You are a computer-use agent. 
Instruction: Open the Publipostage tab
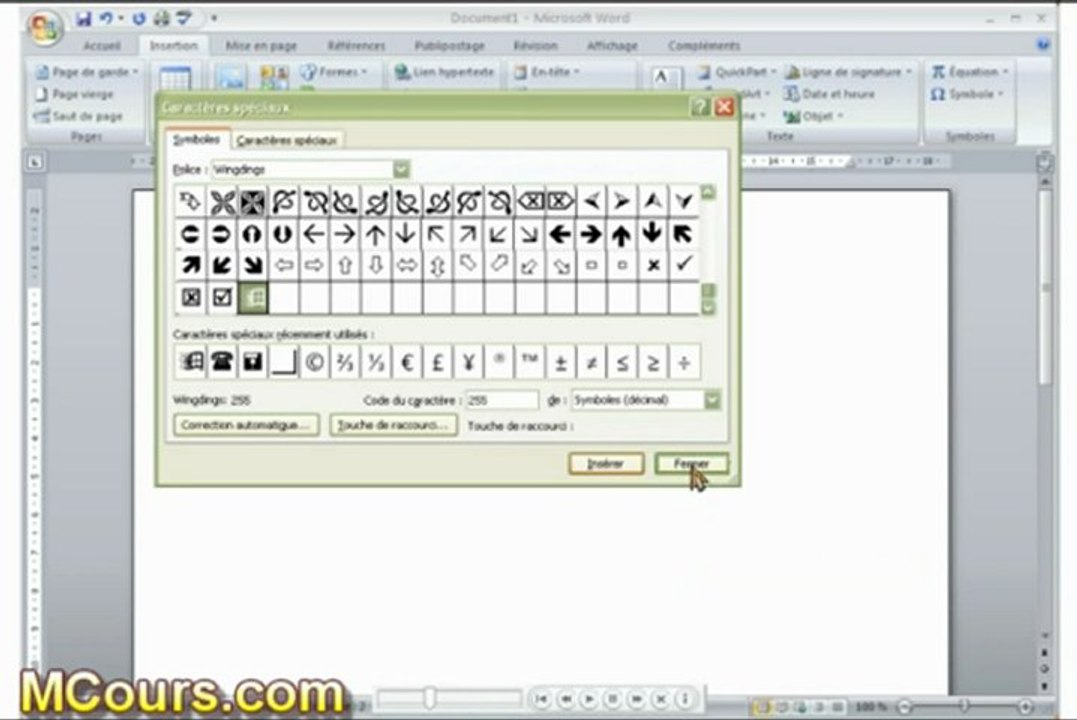449,46
